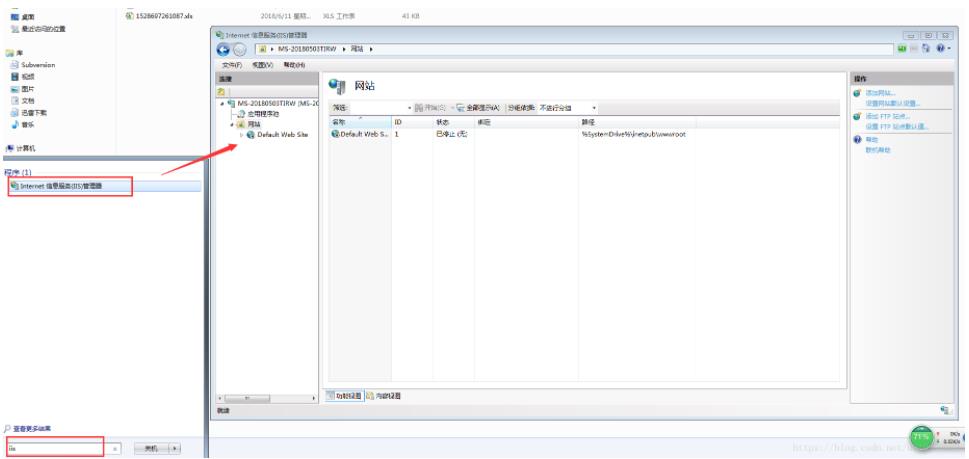Viewport: 969px width, 459px height.
Task: Click 联机帮助 link in actions pane
Action: 878,150
